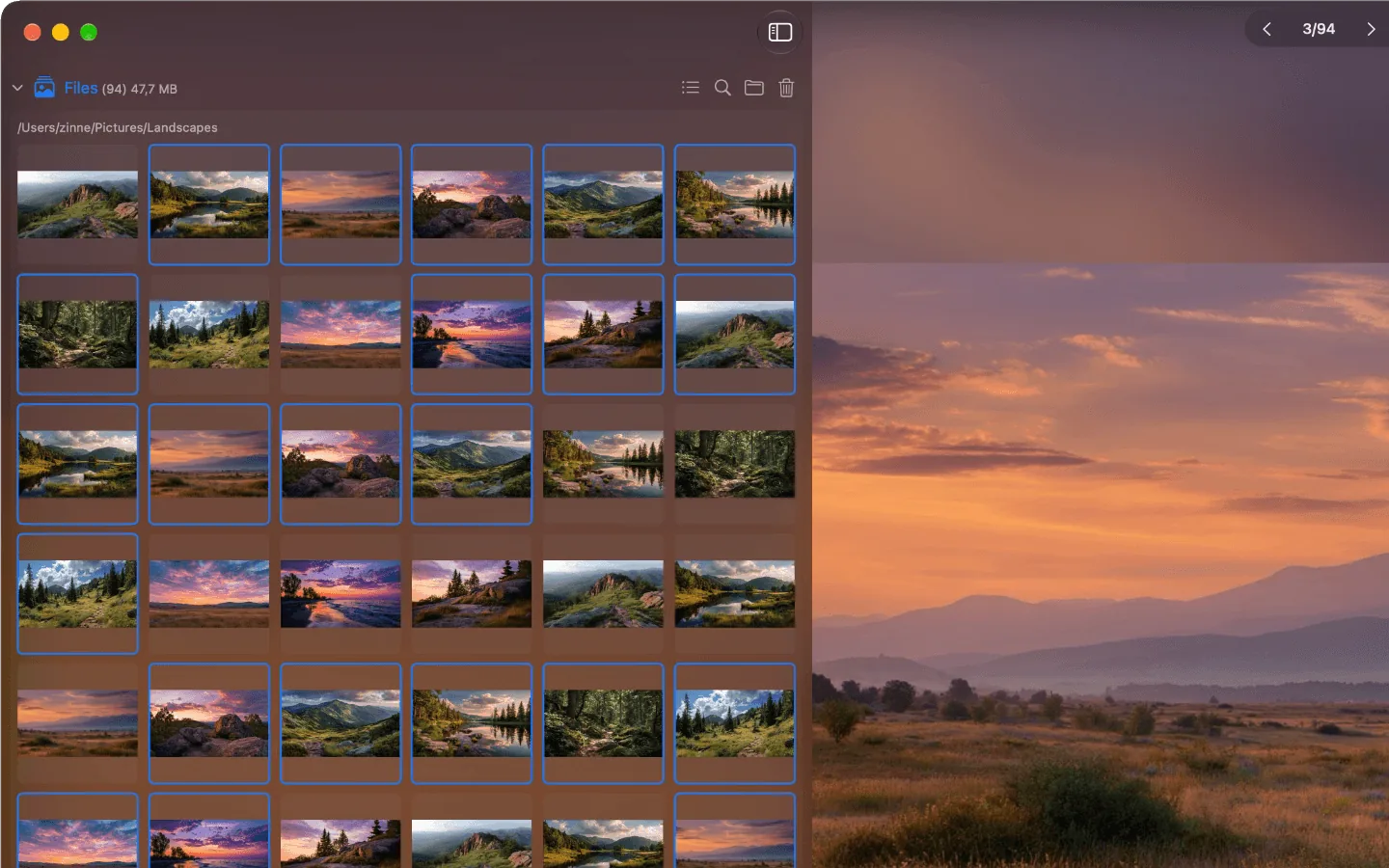This screenshot has width=1389, height=868.
Task: Go to the previous image arrow
Action: pyautogui.click(x=1266, y=29)
